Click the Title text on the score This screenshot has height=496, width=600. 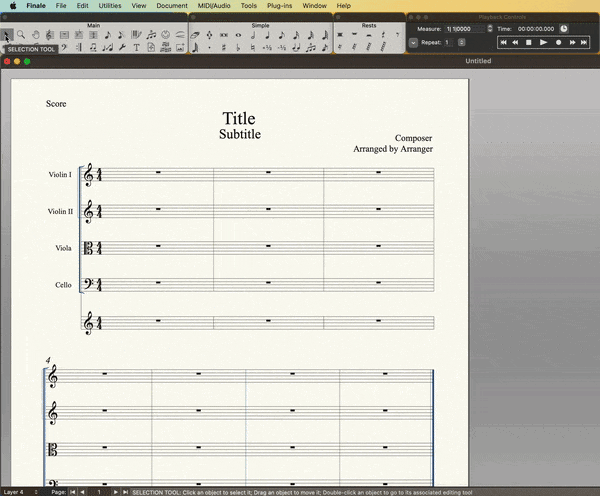pos(239,119)
